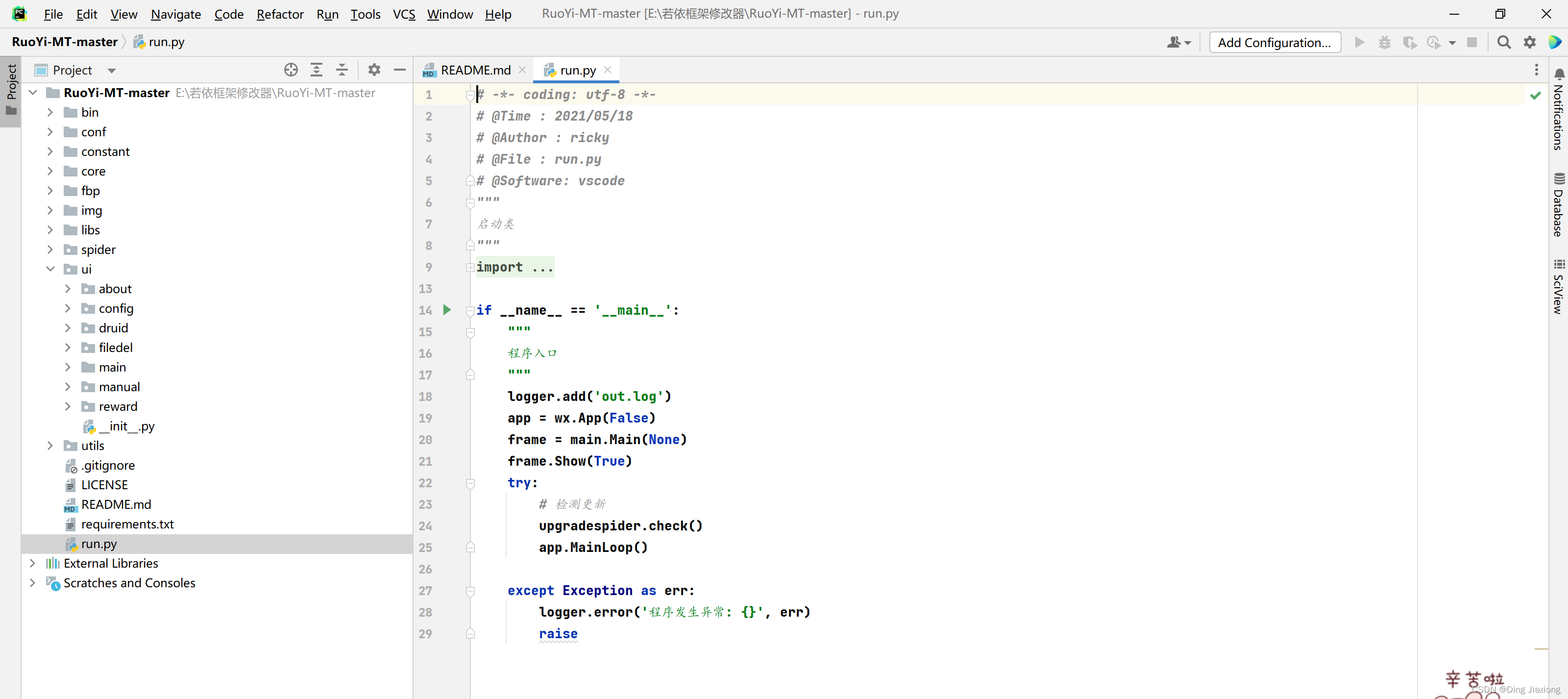Open editor tabs kebab menu
Image resolution: width=1568 pixels, height=699 pixels.
(1536, 70)
